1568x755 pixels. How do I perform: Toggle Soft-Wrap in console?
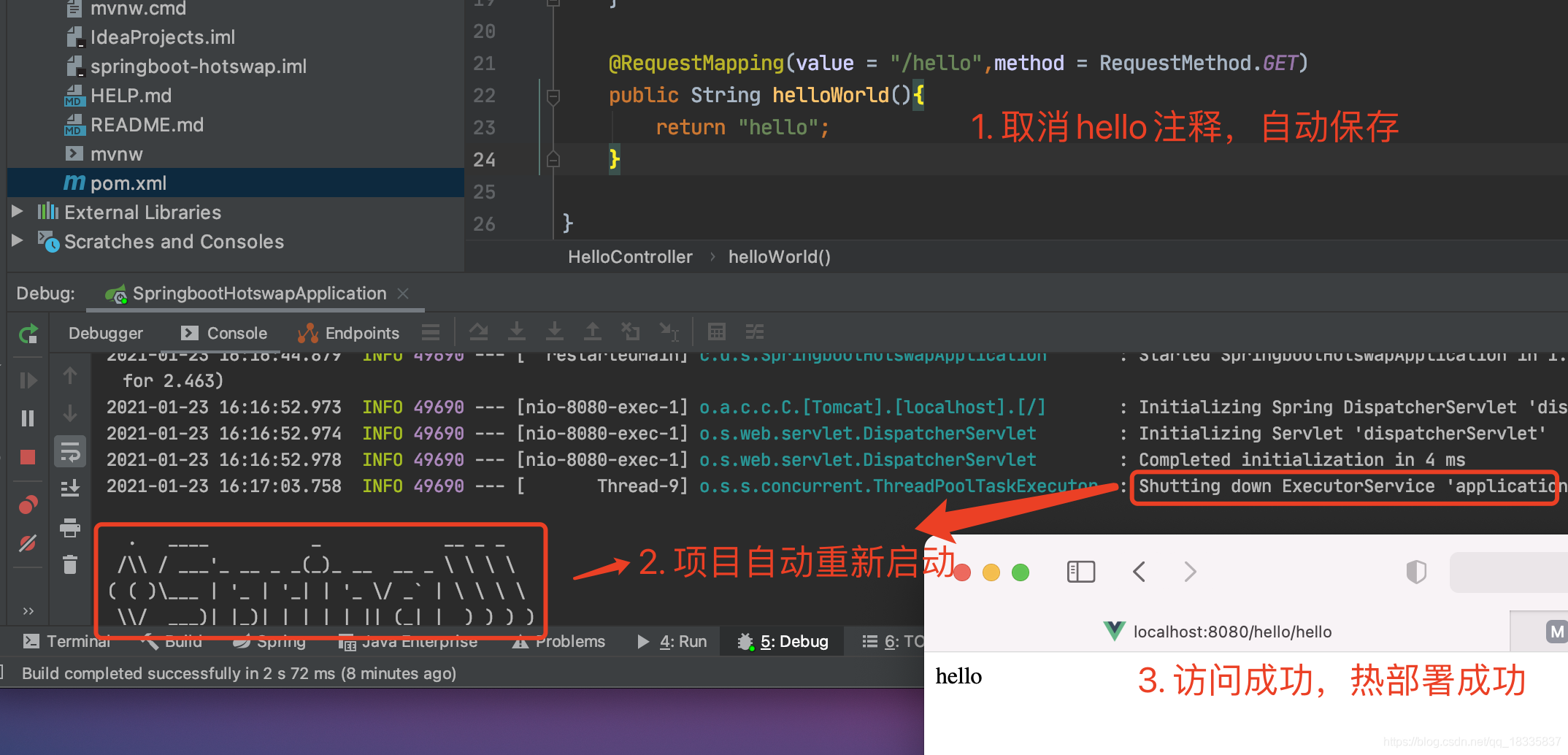coord(70,452)
